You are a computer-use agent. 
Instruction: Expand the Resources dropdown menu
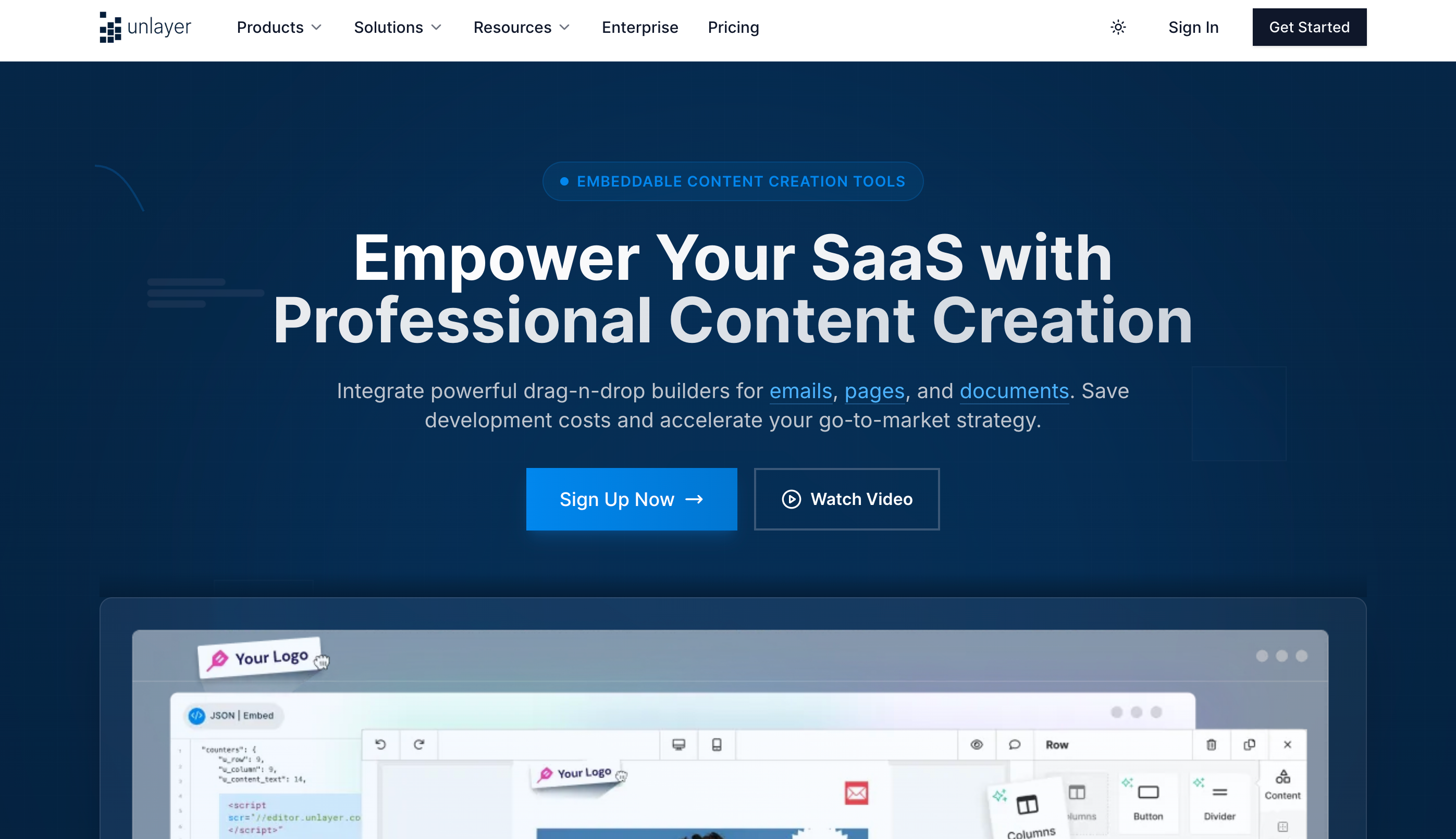click(x=521, y=27)
